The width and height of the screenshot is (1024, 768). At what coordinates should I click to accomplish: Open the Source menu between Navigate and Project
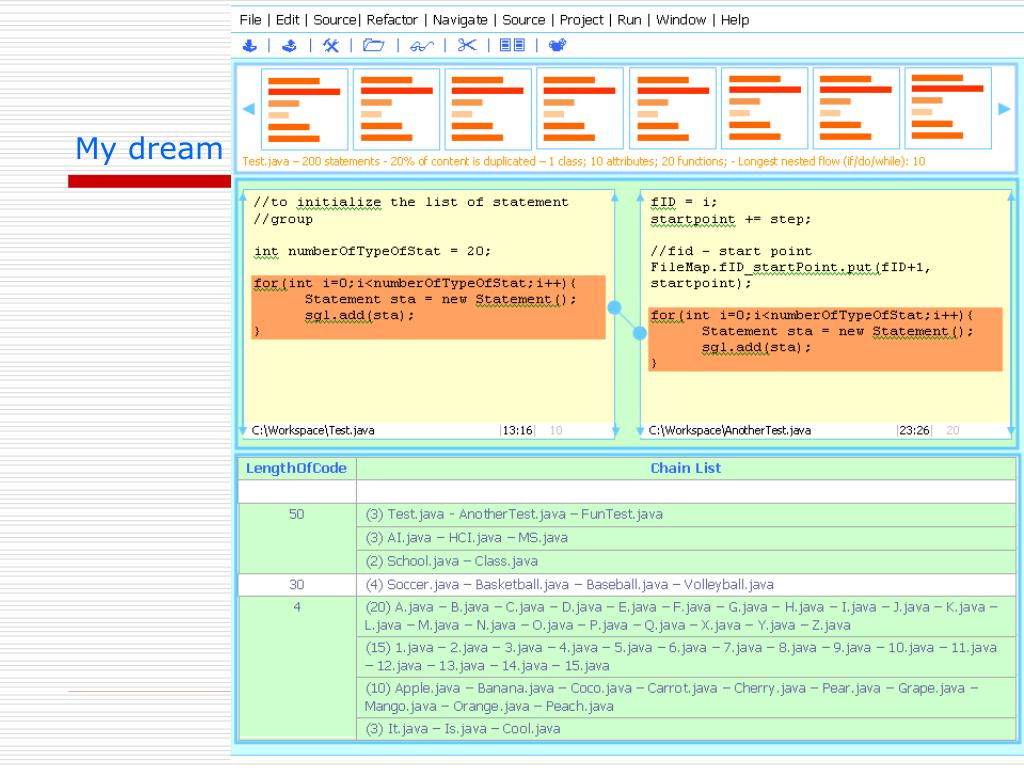(x=524, y=20)
